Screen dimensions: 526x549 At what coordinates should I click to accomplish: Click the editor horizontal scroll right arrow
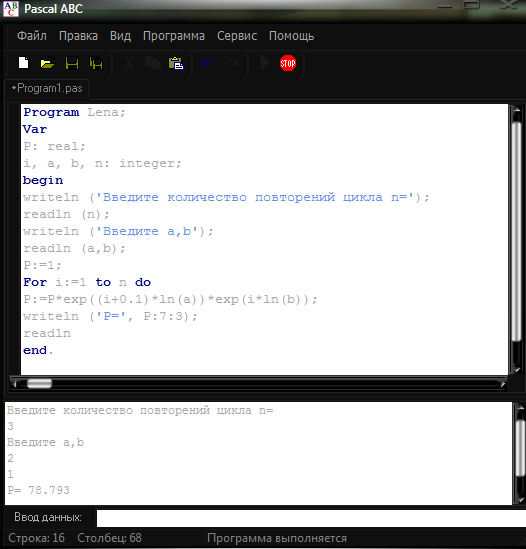(x=503, y=384)
